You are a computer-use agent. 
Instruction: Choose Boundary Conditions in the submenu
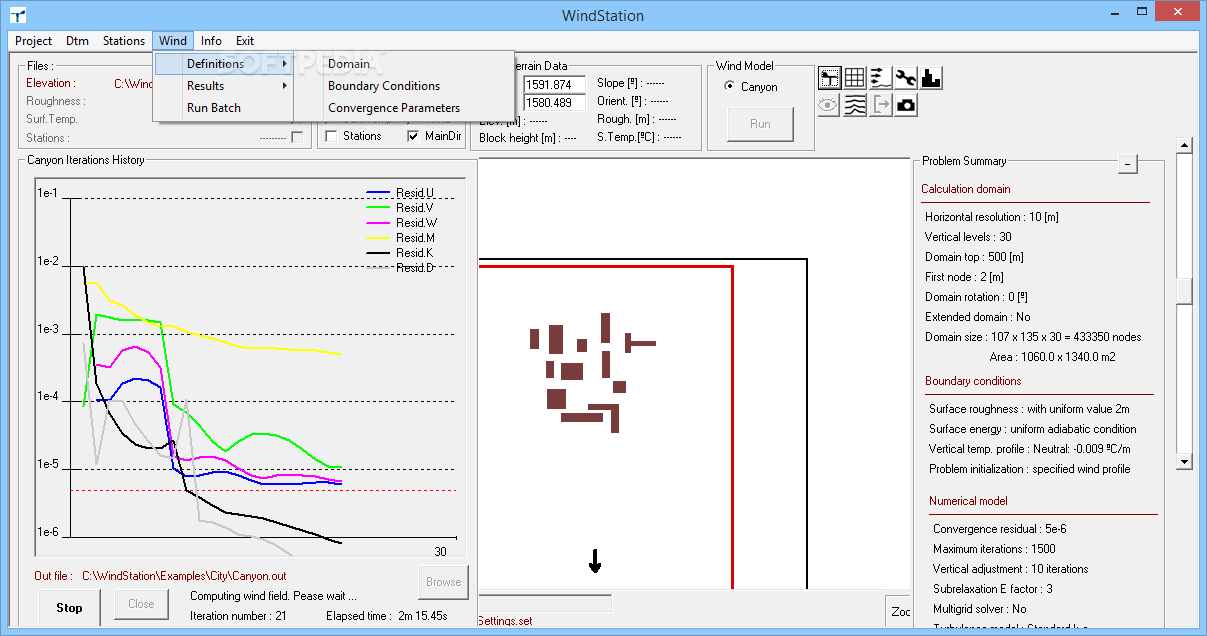point(384,86)
